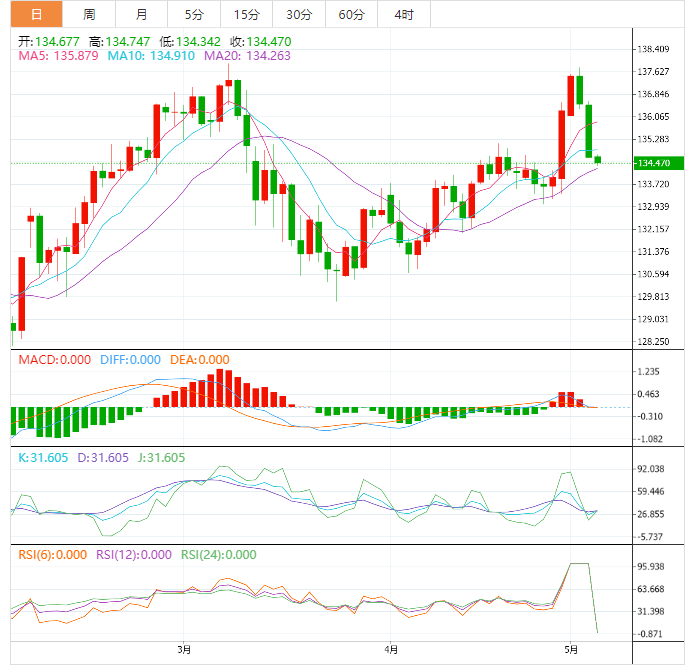Image resolution: width=693 pixels, height=667 pixels.
Task: Select the 日 daily timeframe tab
Action: point(37,14)
